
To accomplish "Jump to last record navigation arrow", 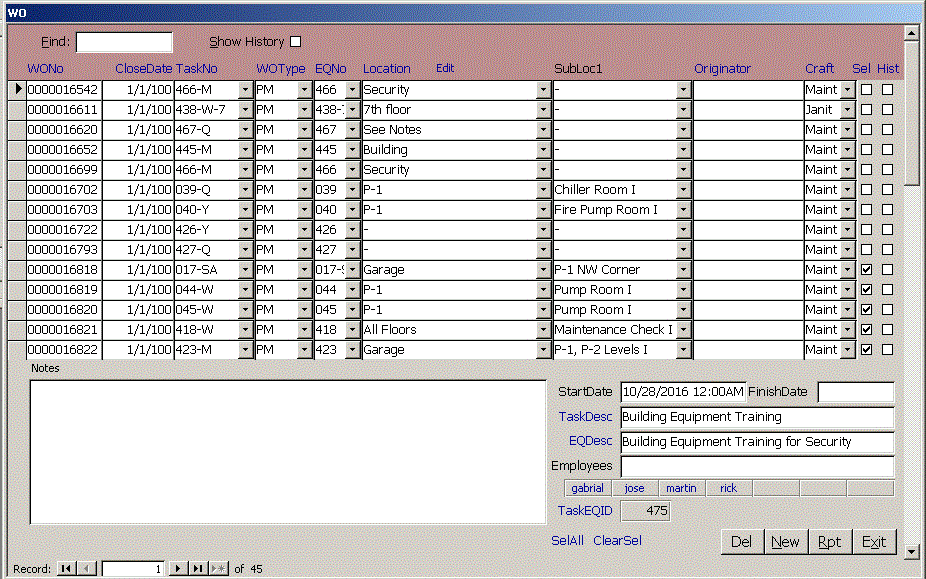I will (x=198, y=568).
